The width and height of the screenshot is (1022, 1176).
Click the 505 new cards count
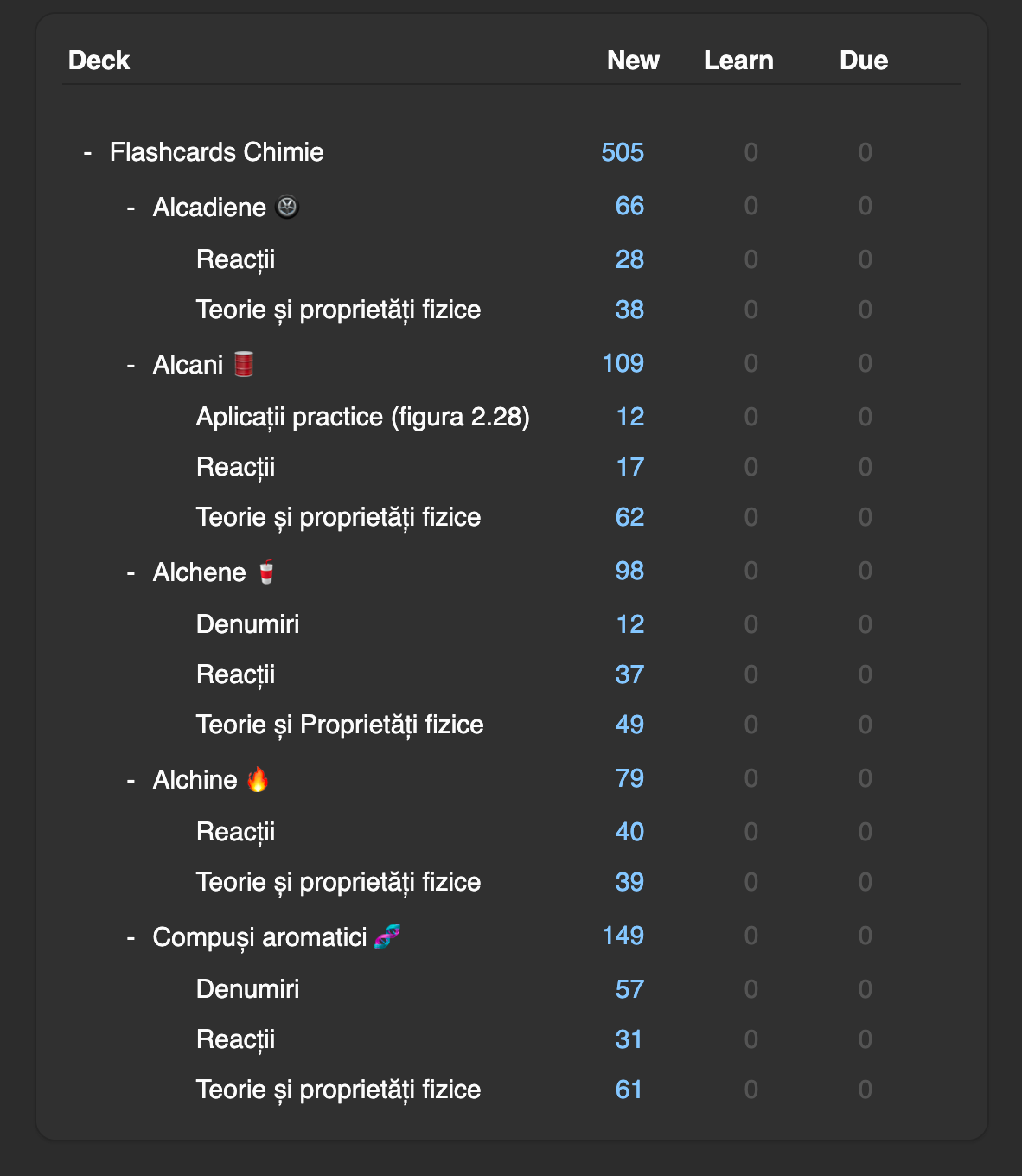[x=623, y=153]
